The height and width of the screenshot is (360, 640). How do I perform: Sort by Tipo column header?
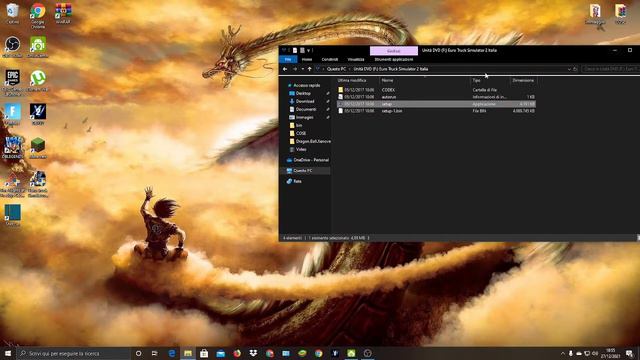coord(490,80)
